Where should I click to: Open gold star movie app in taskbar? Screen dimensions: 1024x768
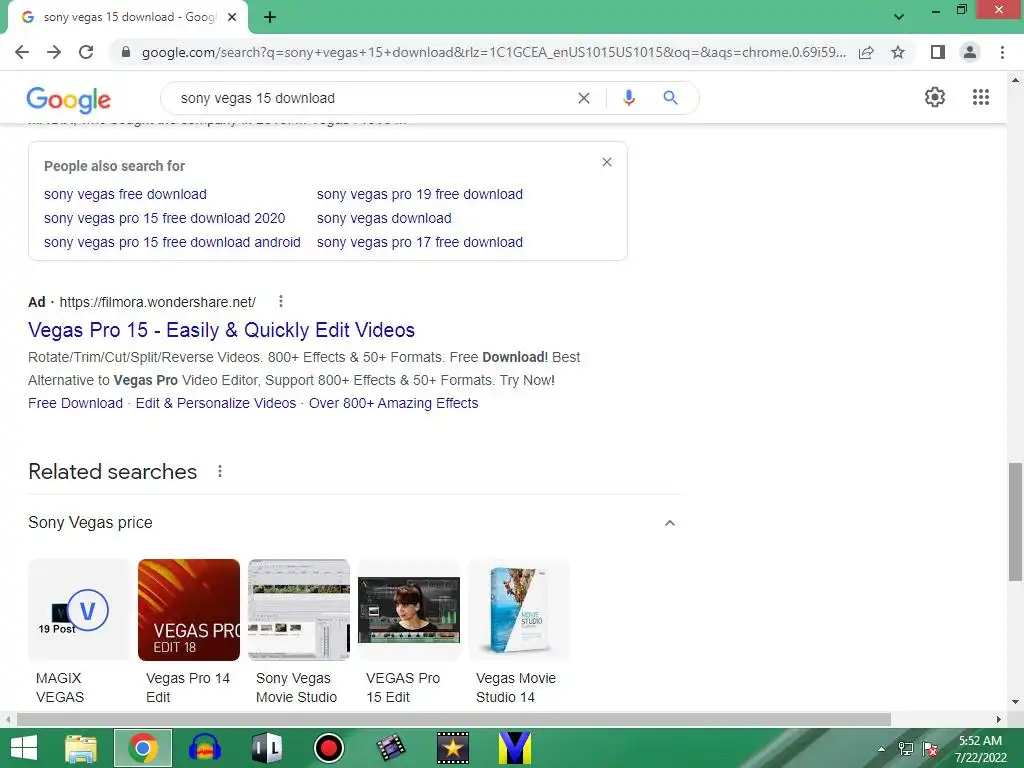coord(453,748)
